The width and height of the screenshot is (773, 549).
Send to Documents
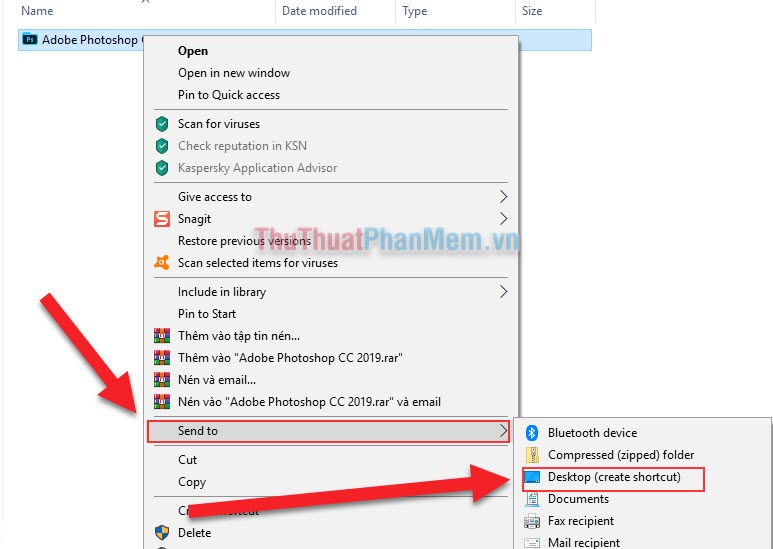pos(578,499)
